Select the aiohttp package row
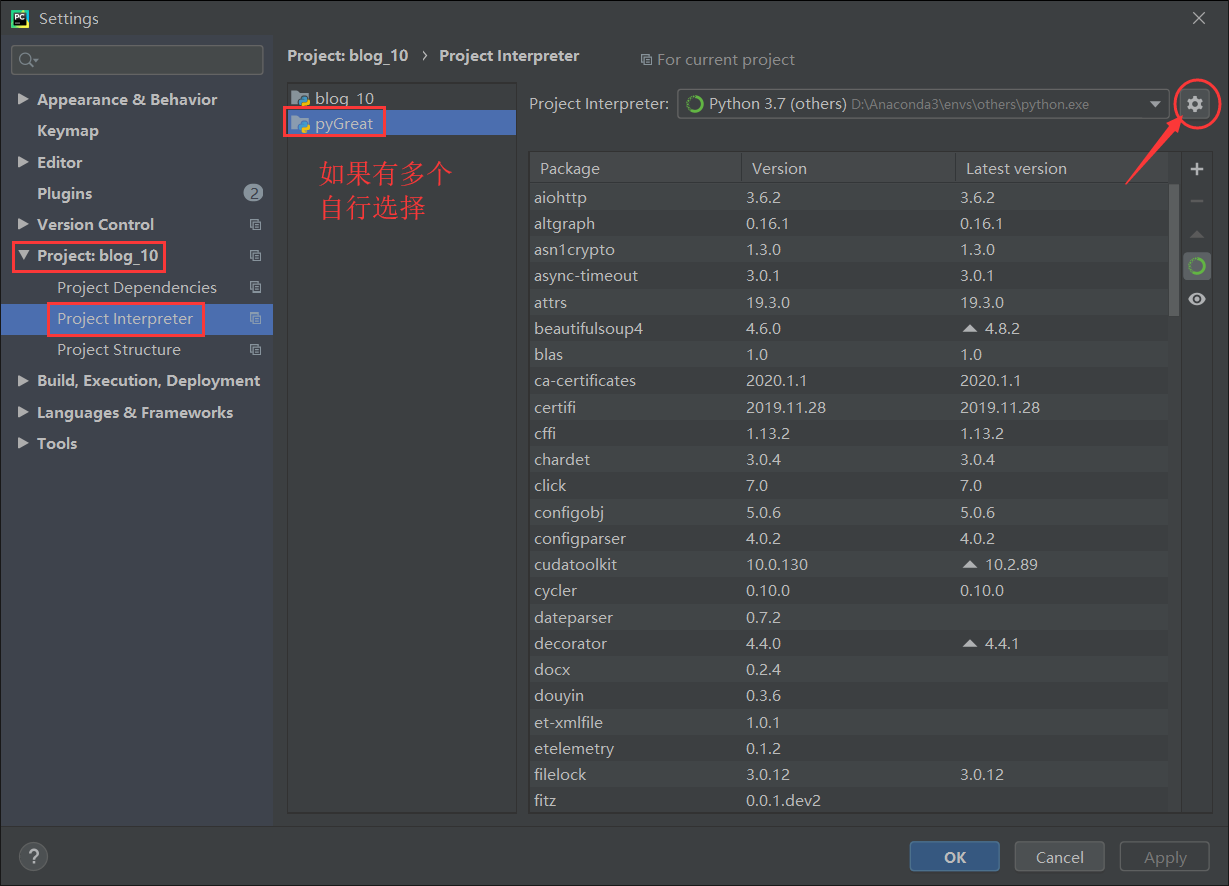The height and width of the screenshot is (886, 1229). (848, 197)
